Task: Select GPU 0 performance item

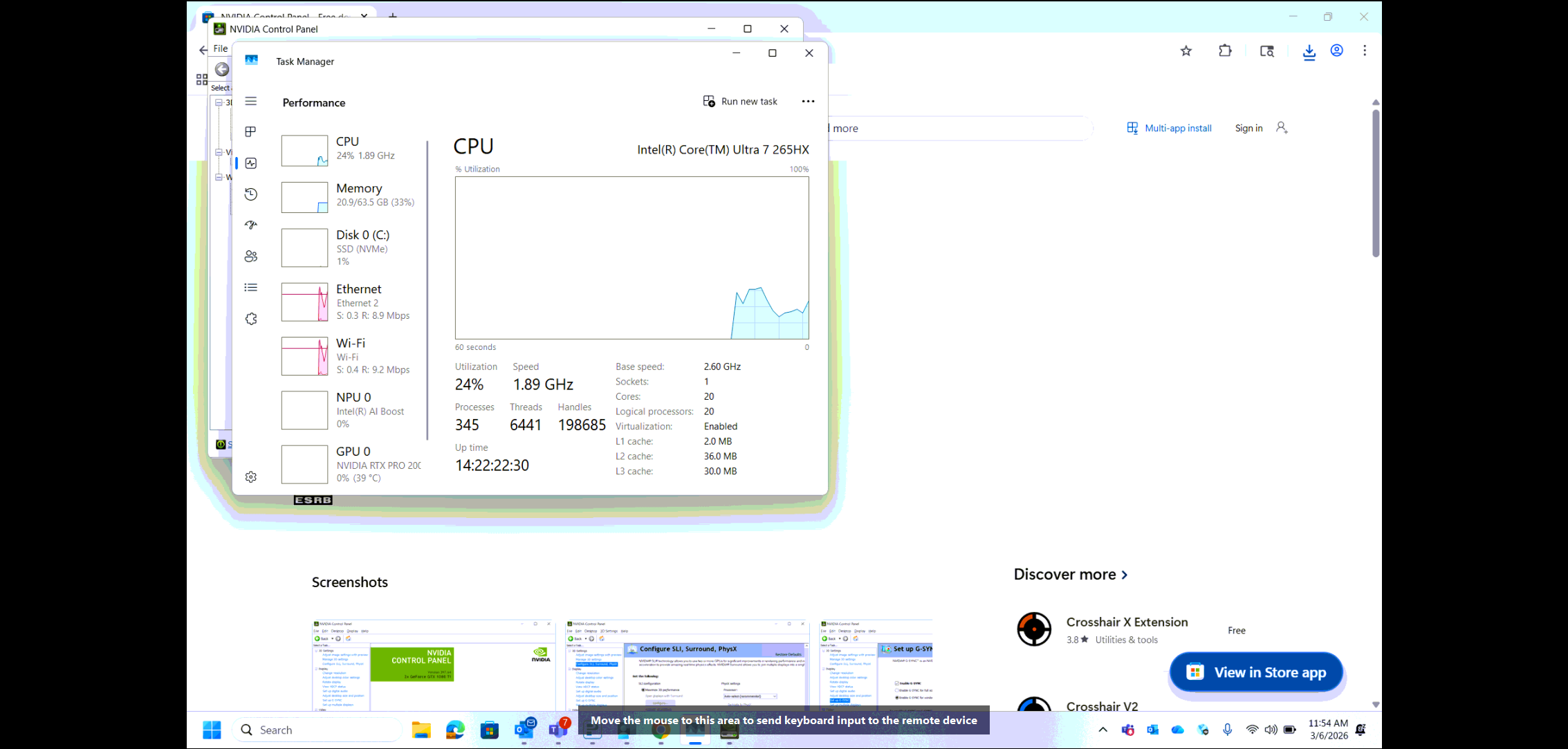Action: (349, 463)
